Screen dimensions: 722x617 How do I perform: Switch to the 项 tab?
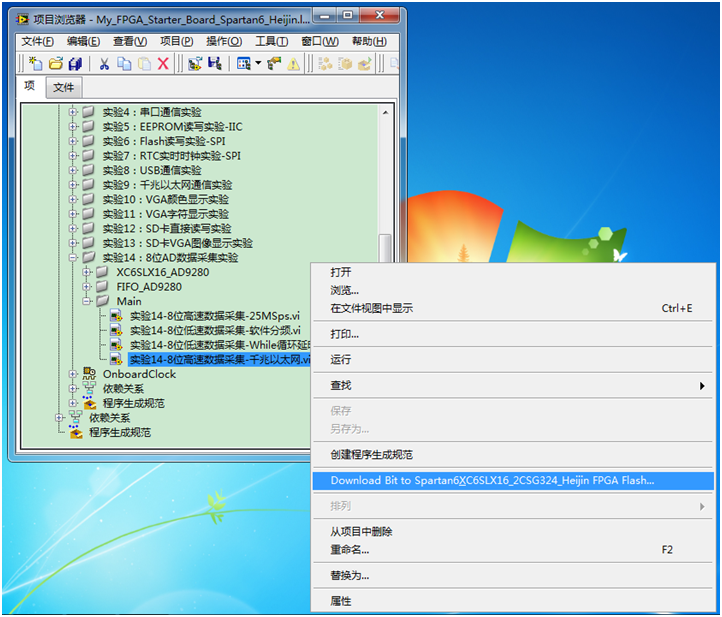coord(30,86)
